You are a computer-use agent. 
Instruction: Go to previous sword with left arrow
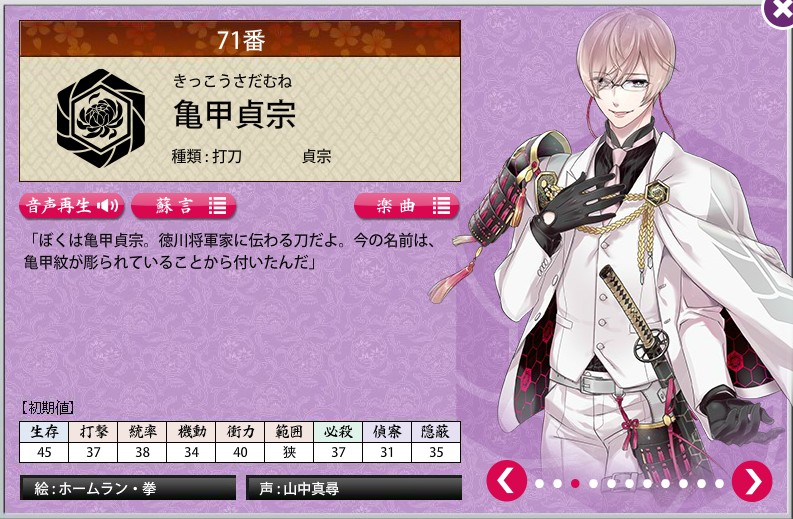(x=507, y=481)
